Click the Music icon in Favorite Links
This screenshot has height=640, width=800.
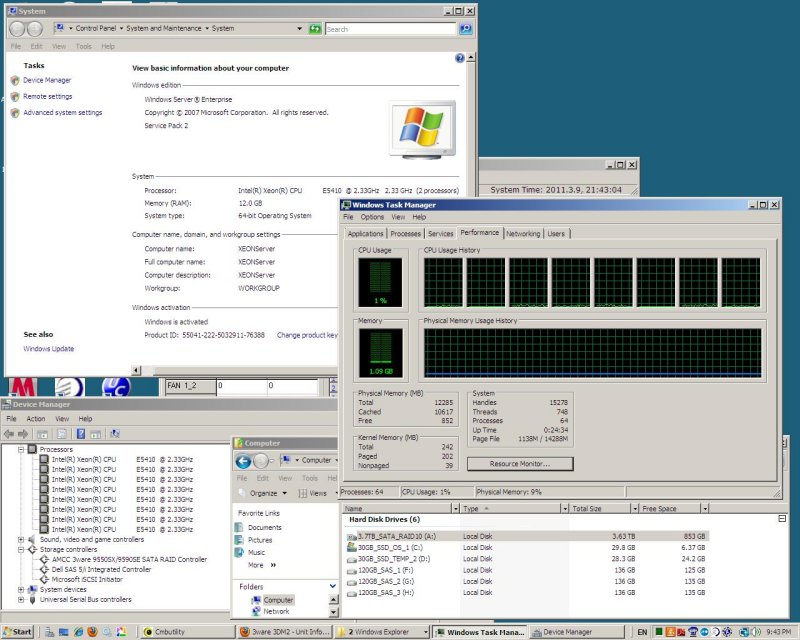click(x=239, y=552)
